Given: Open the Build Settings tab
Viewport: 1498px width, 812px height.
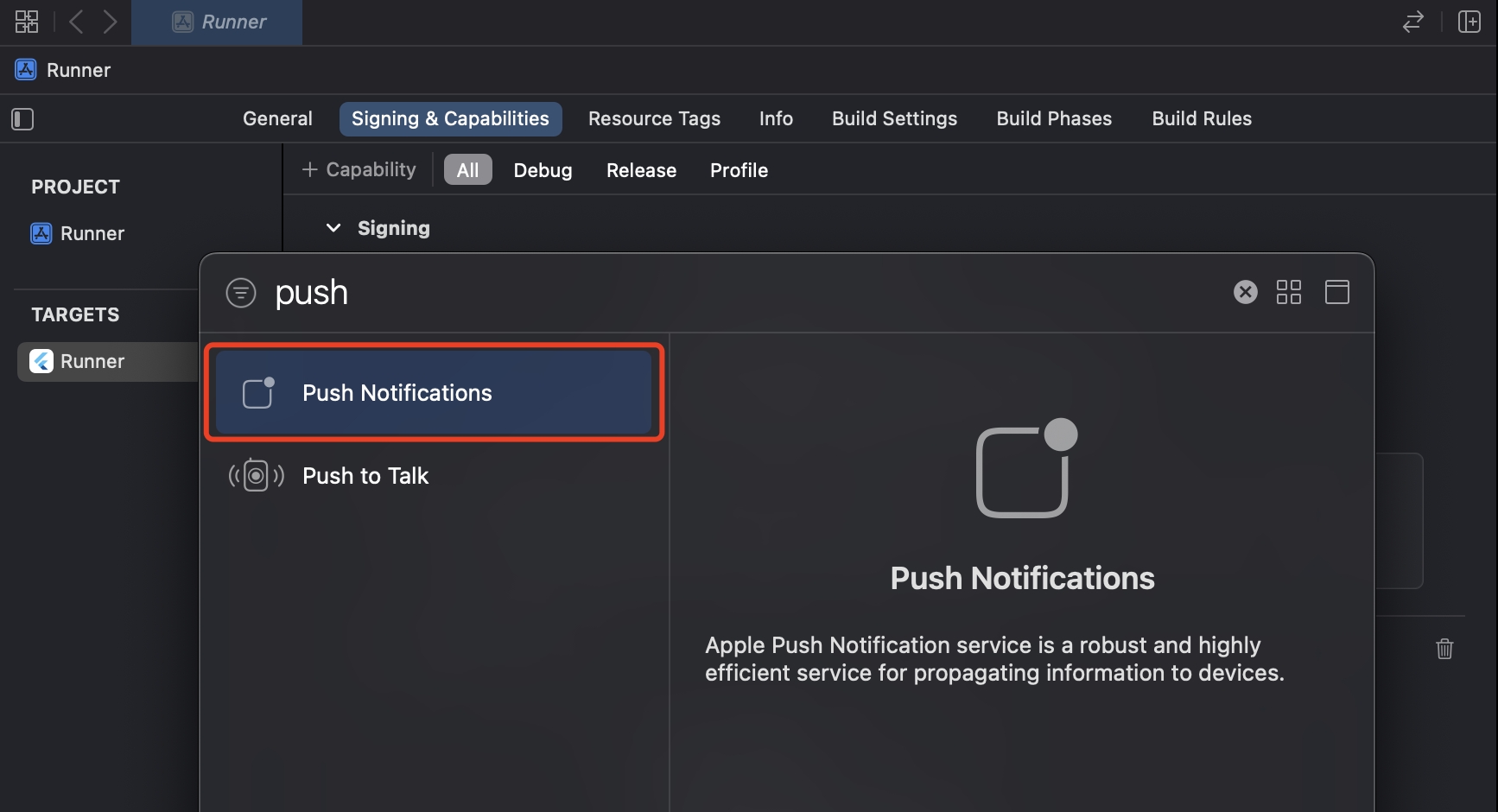Looking at the screenshot, I should click(894, 119).
